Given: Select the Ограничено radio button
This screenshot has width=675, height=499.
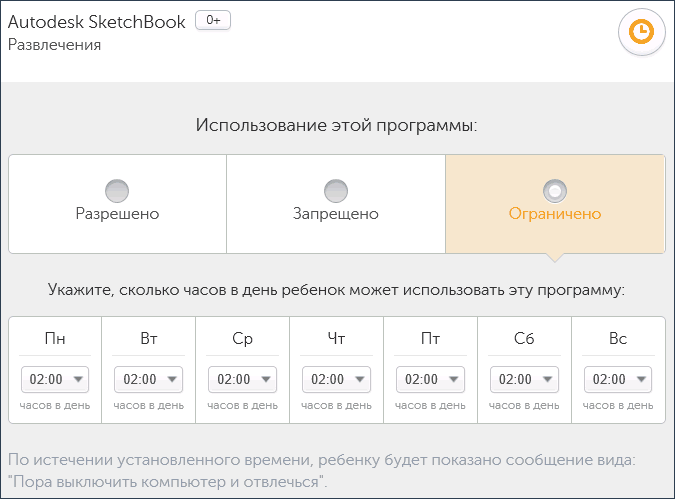Looking at the screenshot, I should [554, 190].
